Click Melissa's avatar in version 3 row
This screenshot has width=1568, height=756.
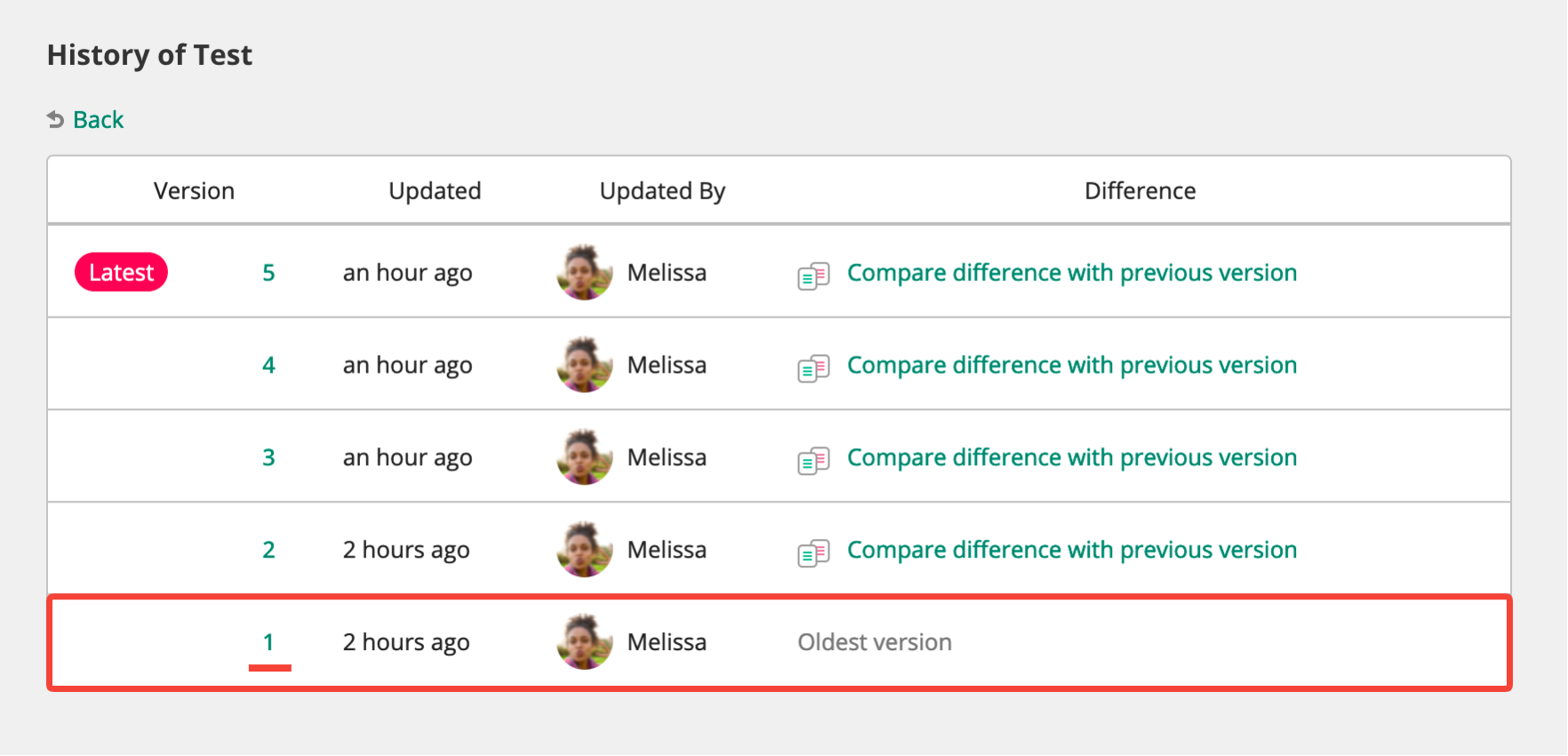point(584,457)
